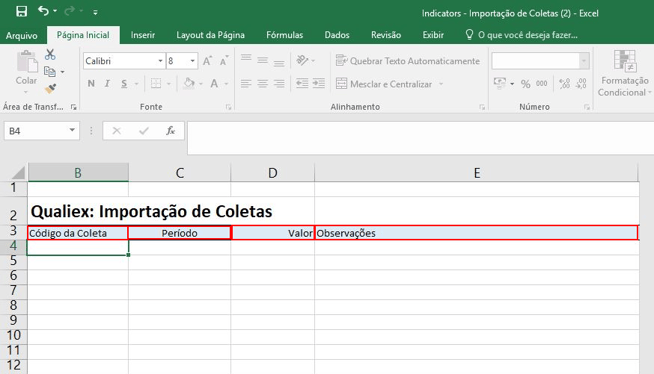
Task: Open the Arquivo menu
Action: click(22, 35)
